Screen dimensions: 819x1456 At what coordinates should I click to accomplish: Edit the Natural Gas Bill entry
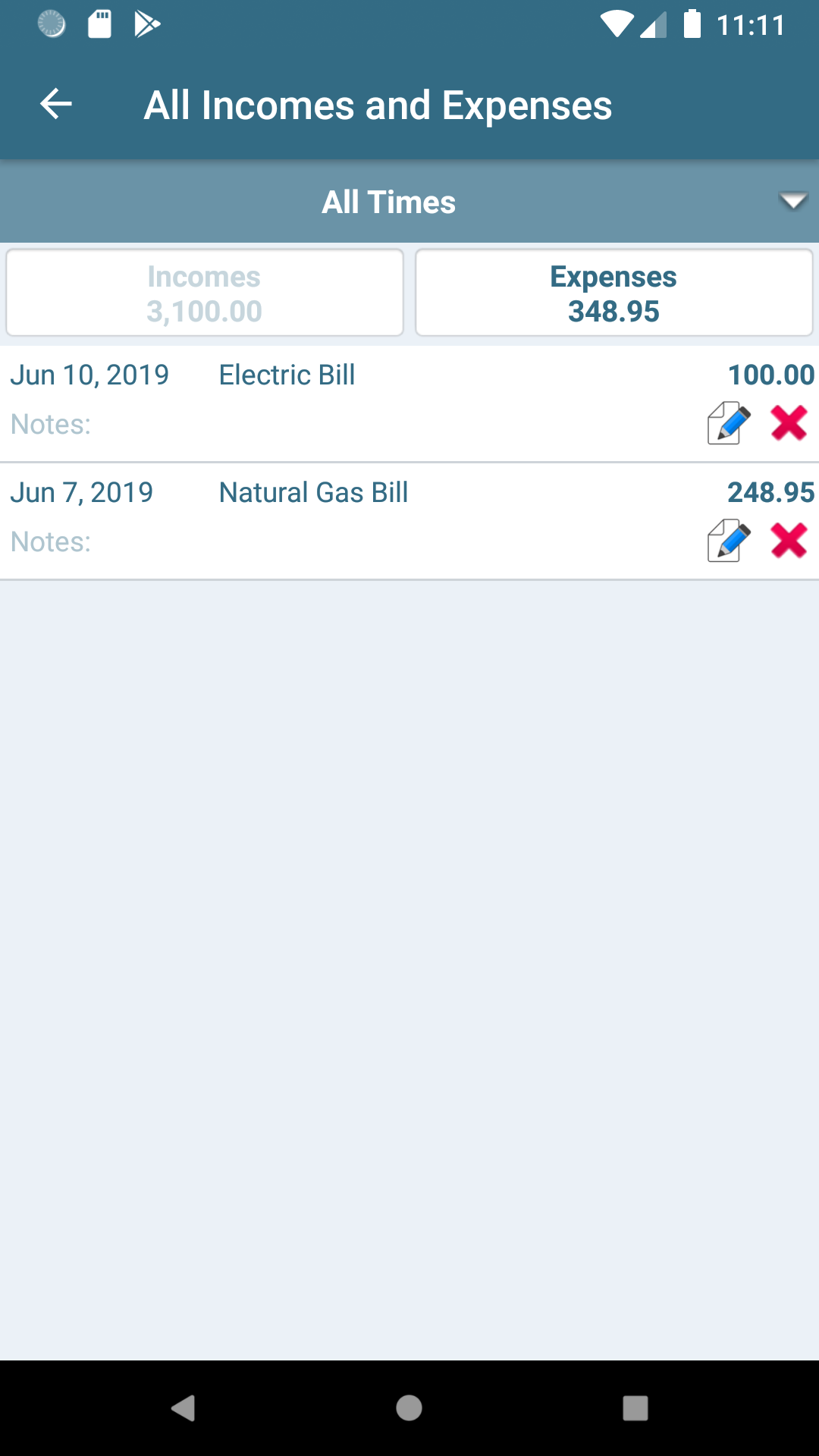pyautogui.click(x=728, y=540)
